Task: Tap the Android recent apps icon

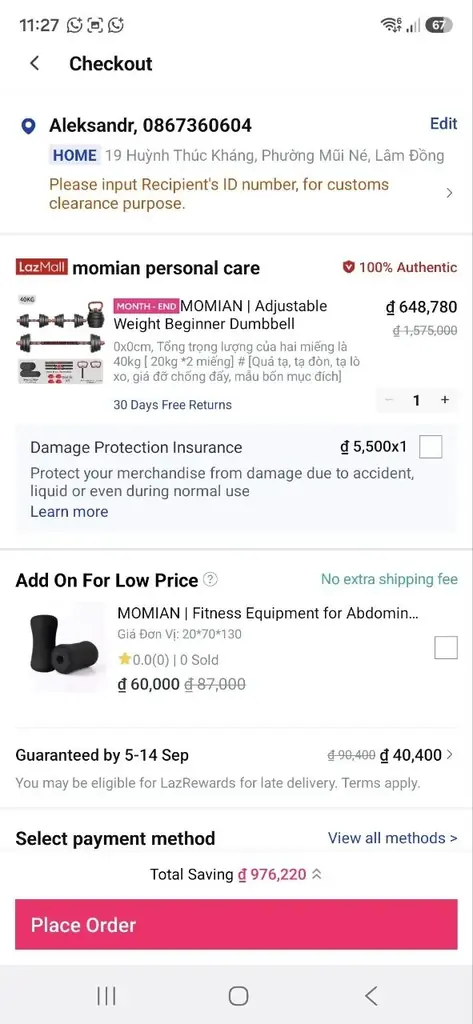Action: pos(106,995)
